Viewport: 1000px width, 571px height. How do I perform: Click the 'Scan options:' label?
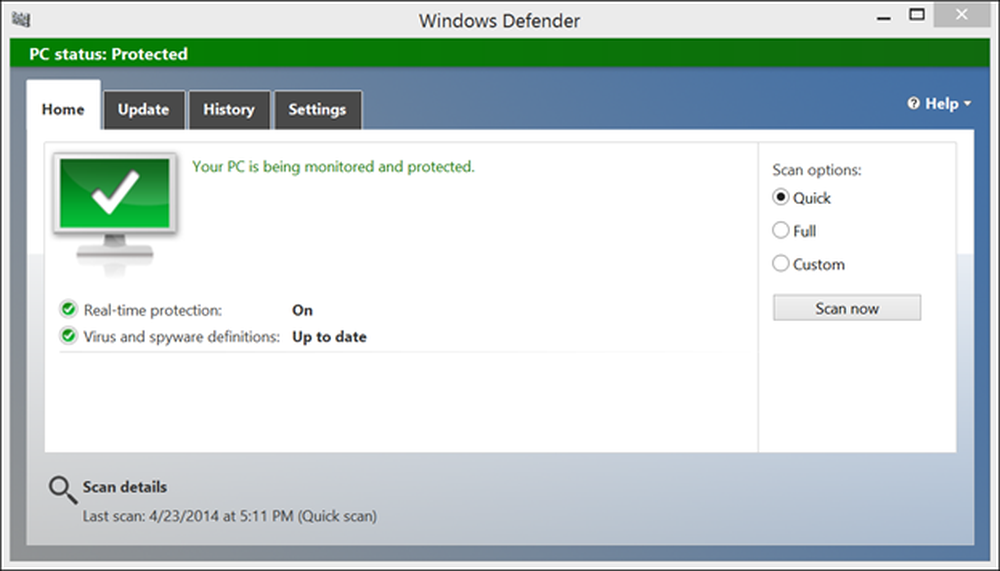[x=817, y=170]
